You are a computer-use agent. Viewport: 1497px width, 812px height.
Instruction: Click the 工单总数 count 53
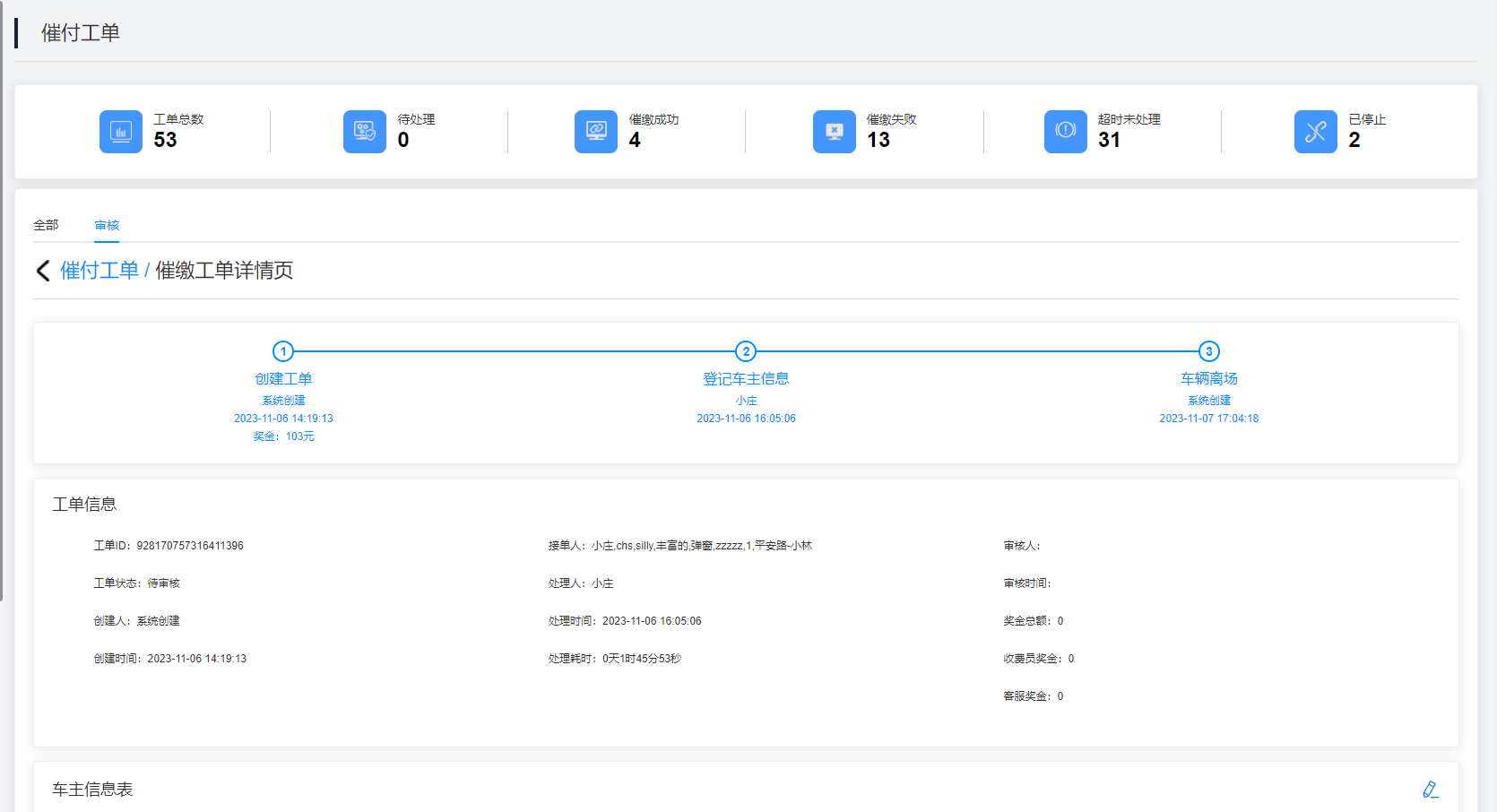point(166,140)
